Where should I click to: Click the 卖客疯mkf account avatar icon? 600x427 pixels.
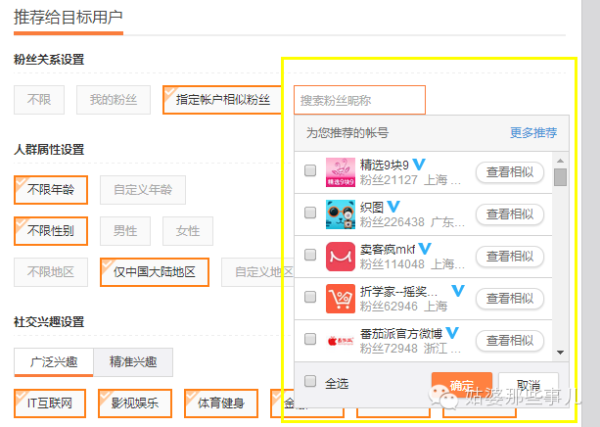pos(341,256)
